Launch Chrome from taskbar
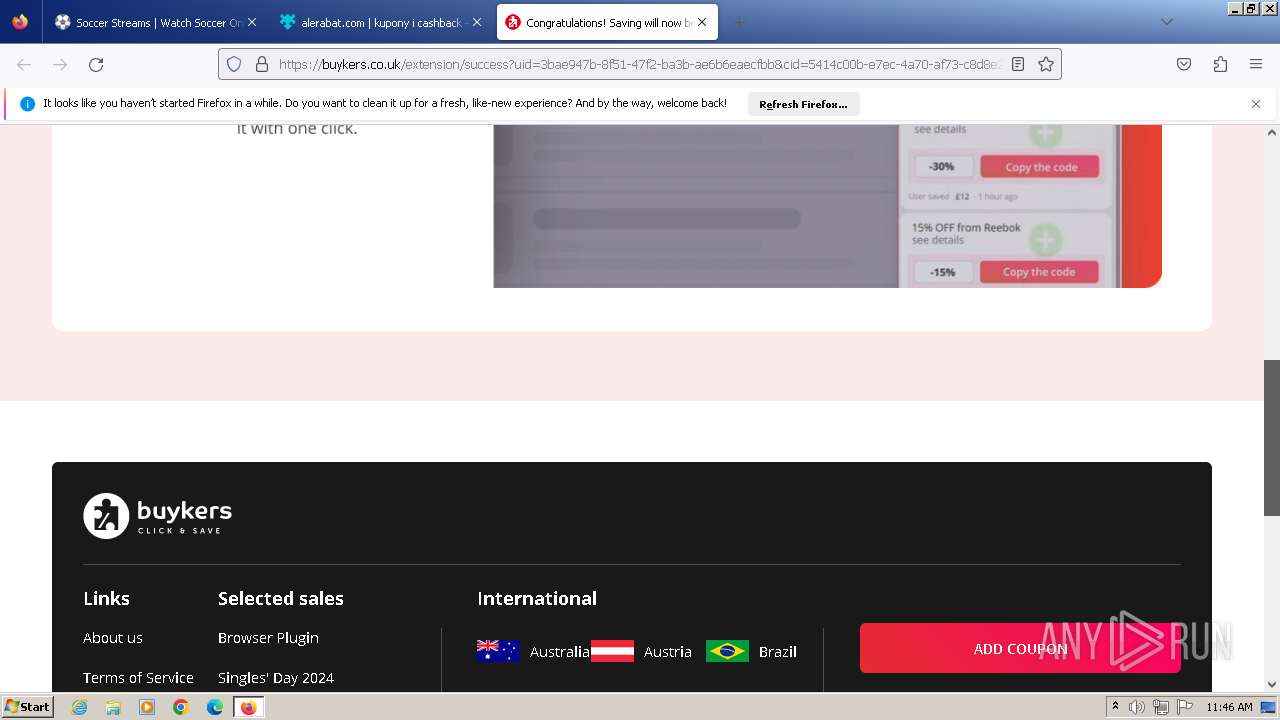Screen dimensions: 1280x720 click(x=181, y=707)
